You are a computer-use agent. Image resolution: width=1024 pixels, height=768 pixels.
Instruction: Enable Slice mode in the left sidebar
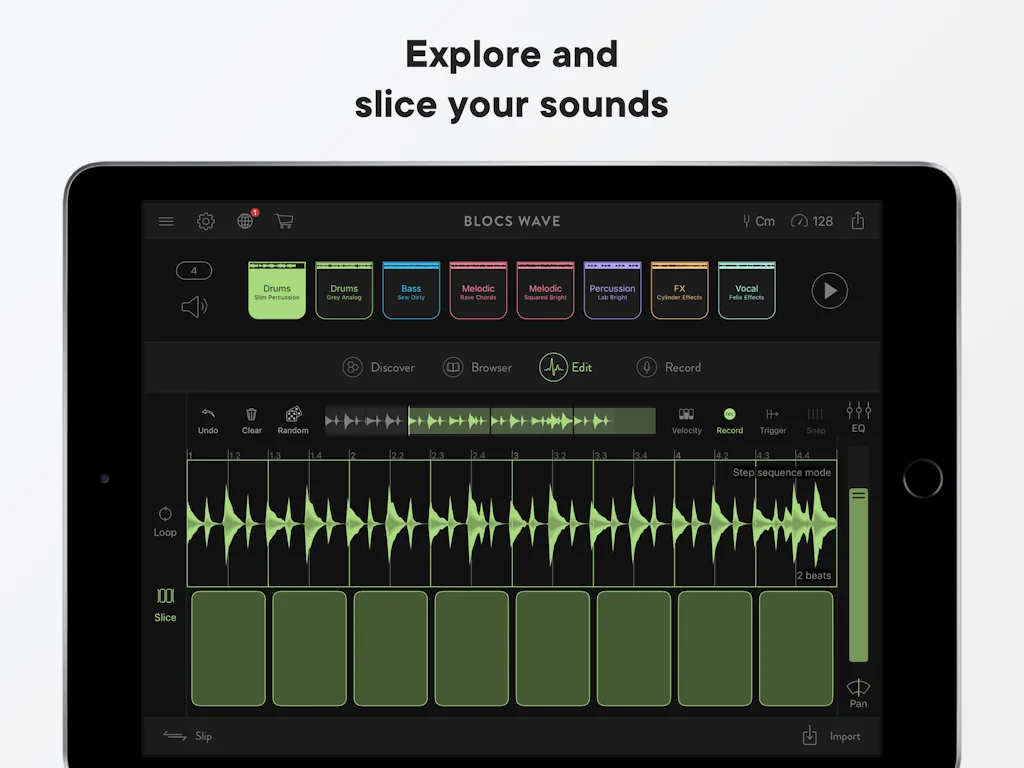164,604
